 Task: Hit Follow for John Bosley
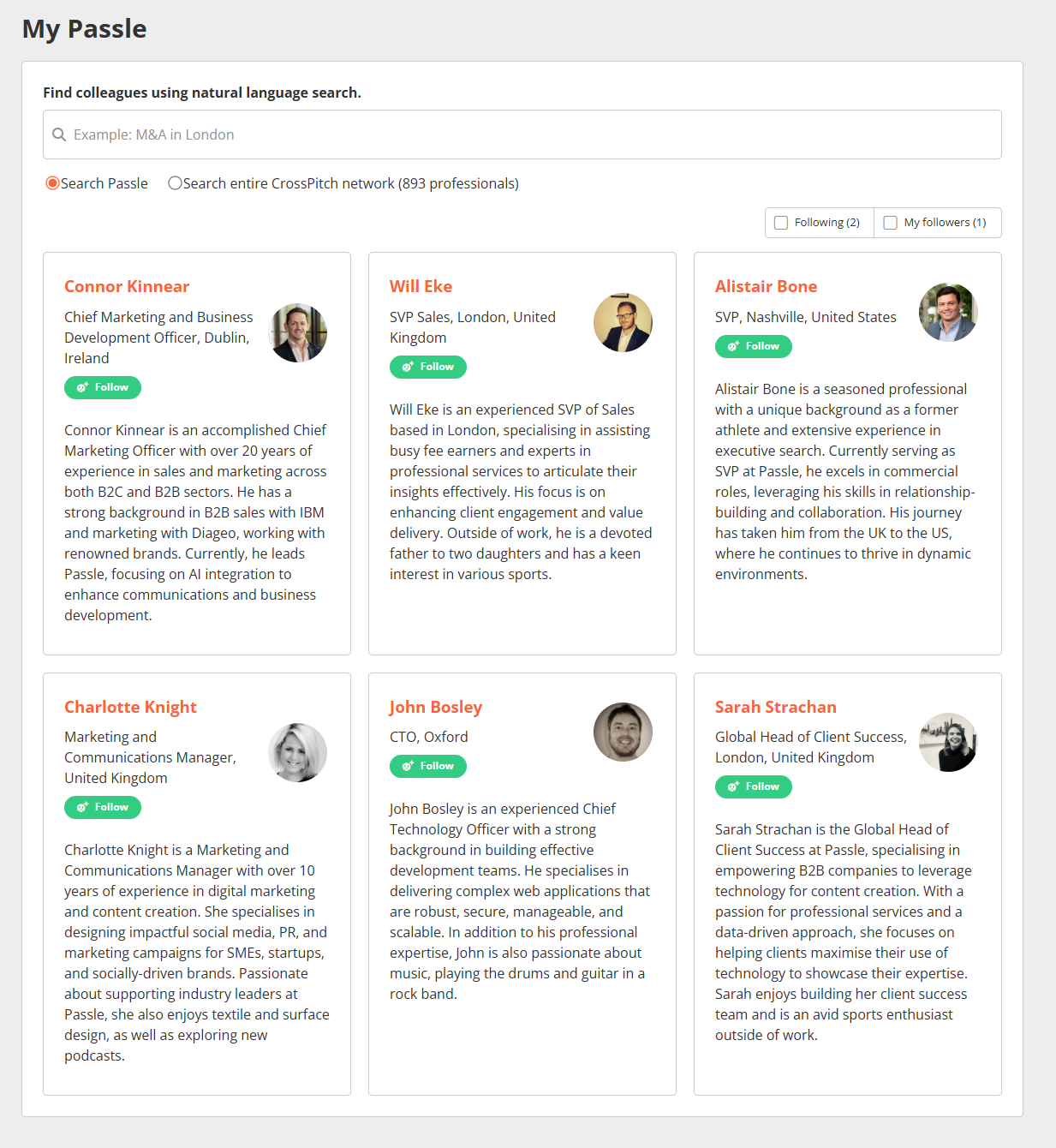[x=428, y=766]
